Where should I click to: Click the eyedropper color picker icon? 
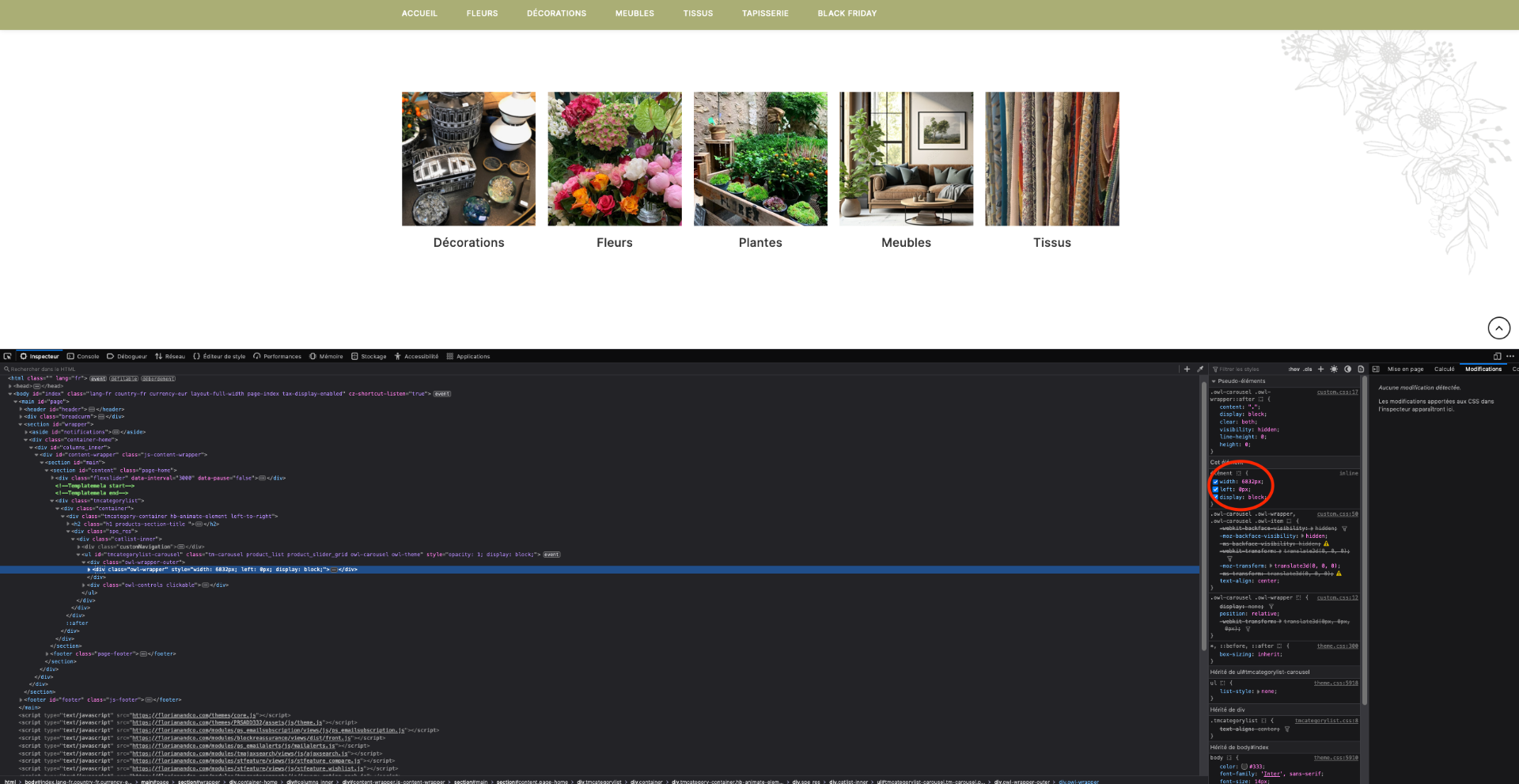[x=1200, y=369]
